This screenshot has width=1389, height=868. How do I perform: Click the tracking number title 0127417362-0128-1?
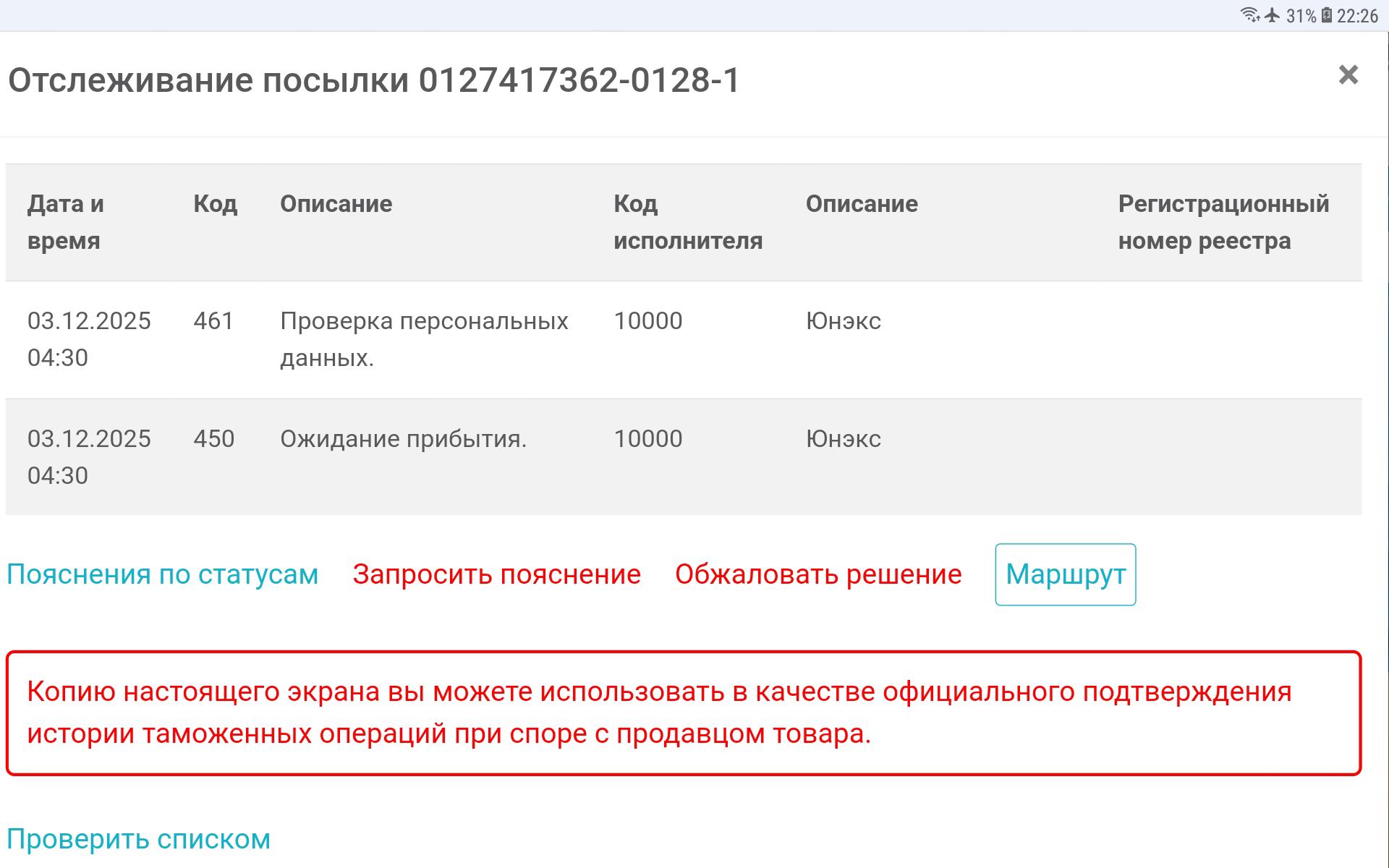(579, 80)
